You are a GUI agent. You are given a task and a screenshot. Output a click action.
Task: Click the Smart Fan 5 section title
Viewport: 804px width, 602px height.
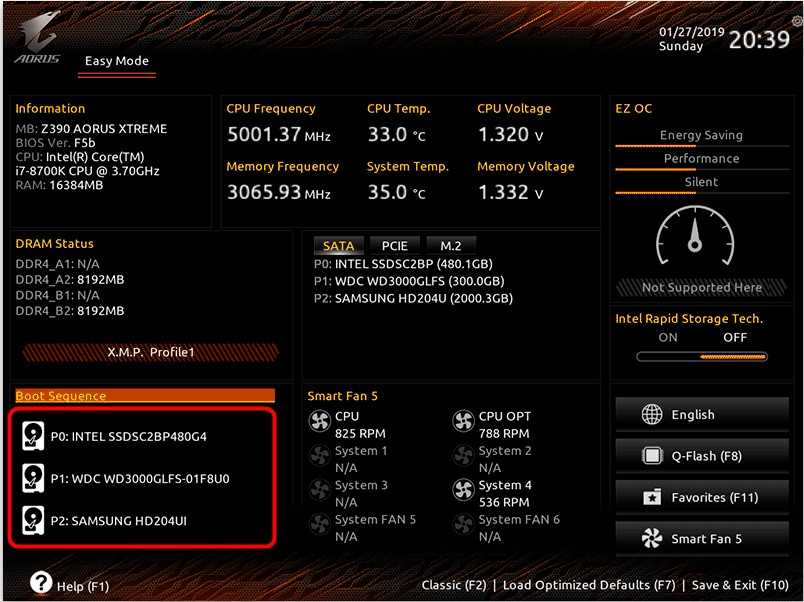coord(343,396)
